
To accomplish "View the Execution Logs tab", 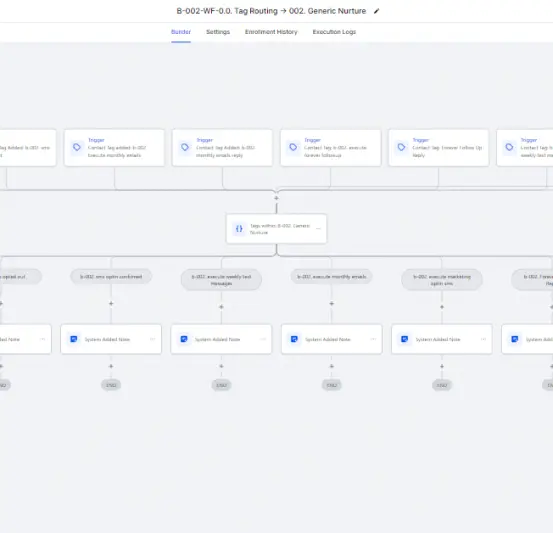I will pos(334,32).
